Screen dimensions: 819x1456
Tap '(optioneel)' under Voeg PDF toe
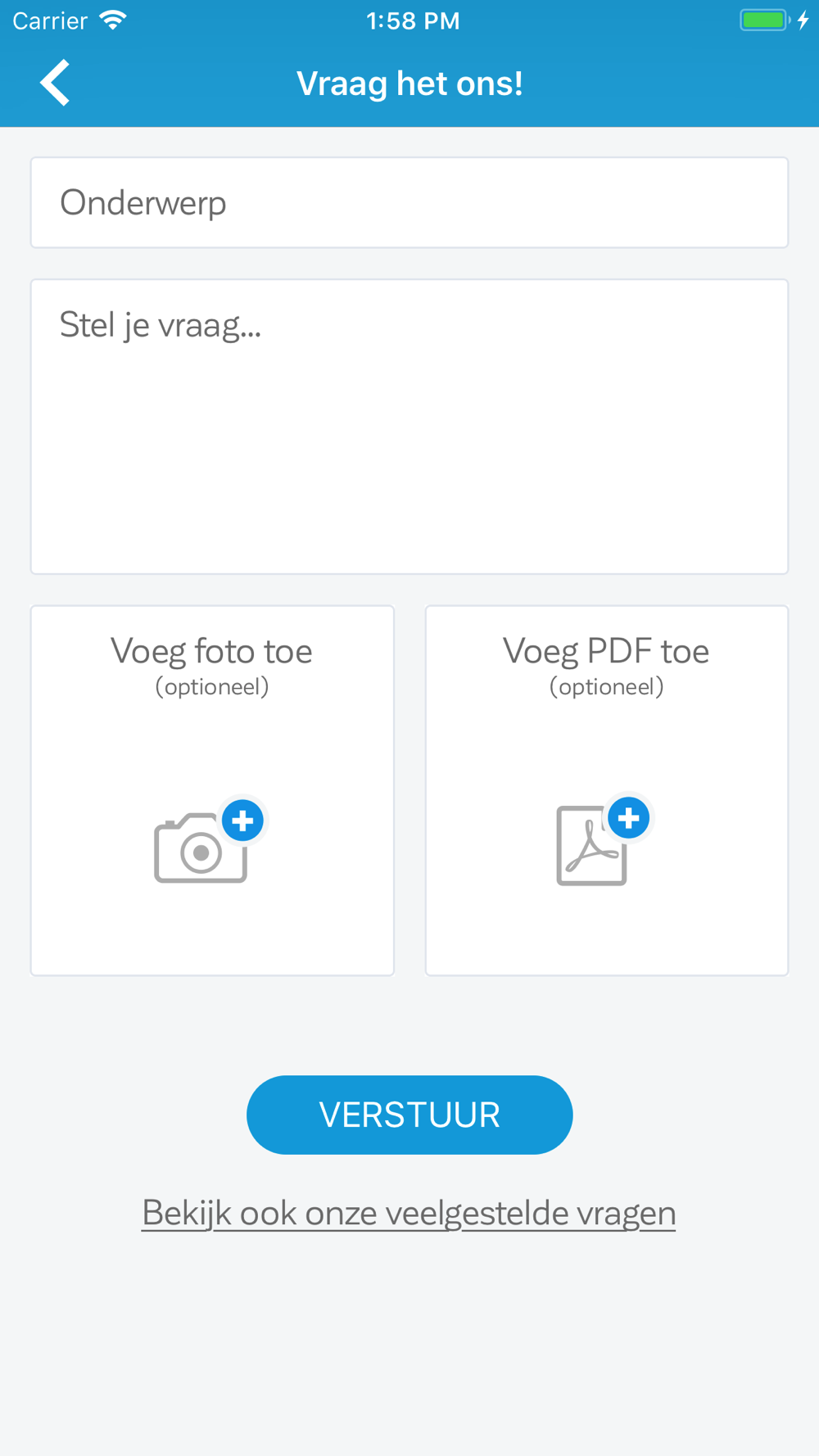[x=606, y=687]
